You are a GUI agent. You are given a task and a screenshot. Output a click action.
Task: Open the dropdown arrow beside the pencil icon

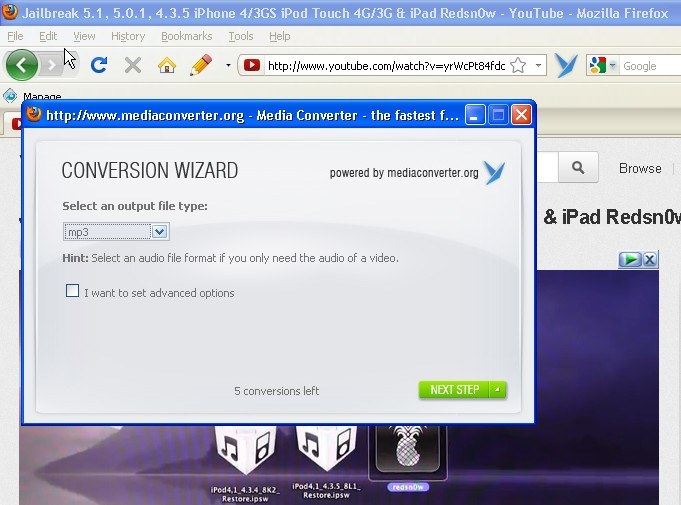[x=228, y=66]
